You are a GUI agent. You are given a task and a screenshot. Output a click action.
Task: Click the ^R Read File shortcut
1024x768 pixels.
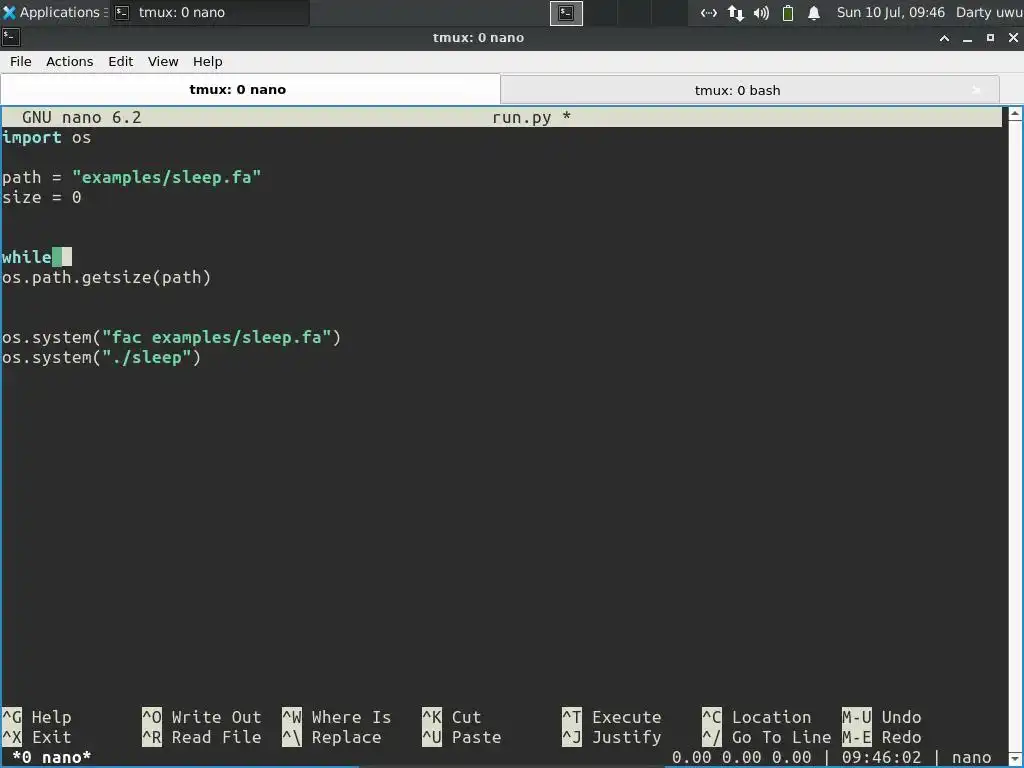(202, 737)
